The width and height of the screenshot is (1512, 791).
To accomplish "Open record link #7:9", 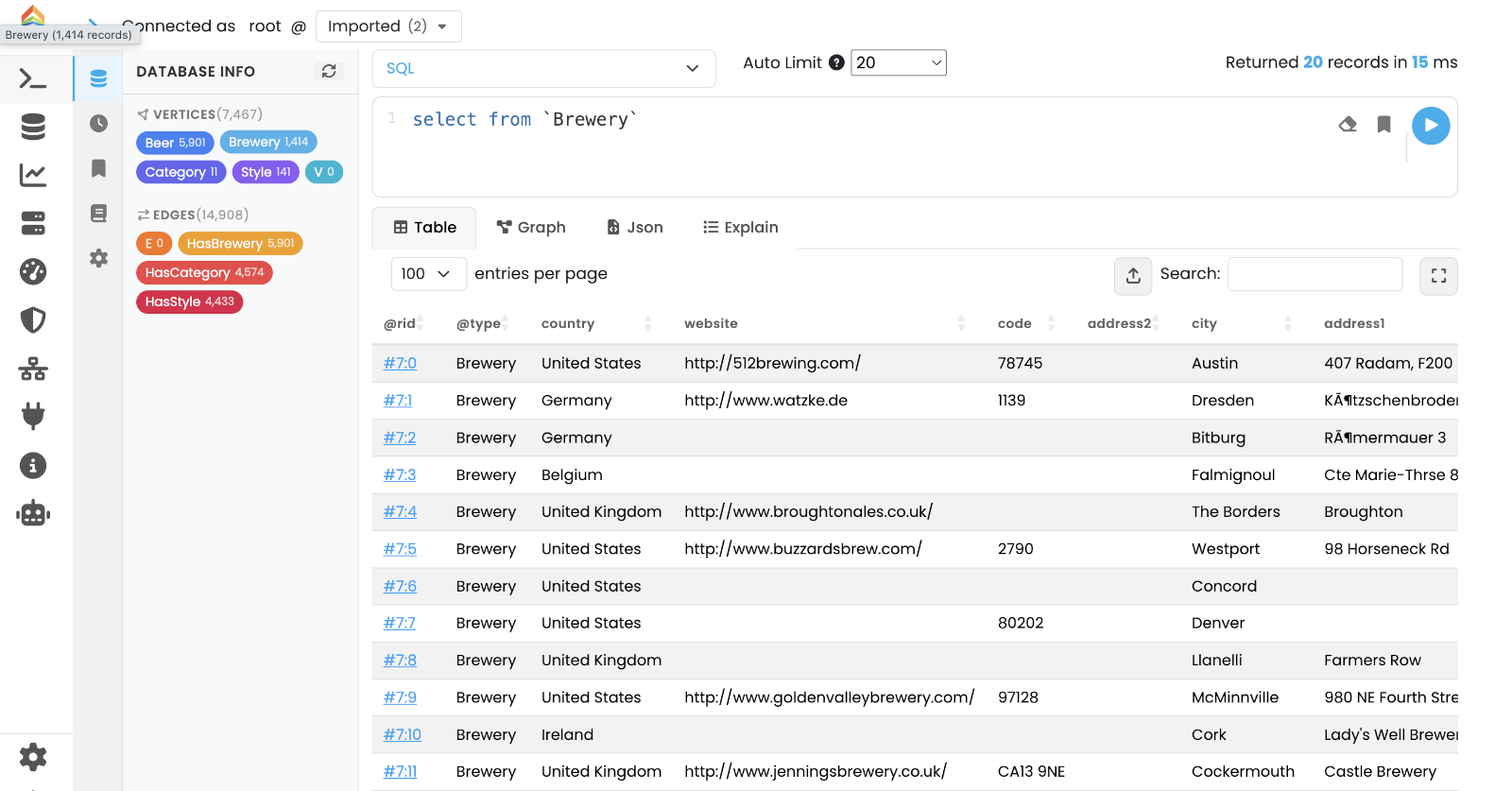I will click(400, 697).
